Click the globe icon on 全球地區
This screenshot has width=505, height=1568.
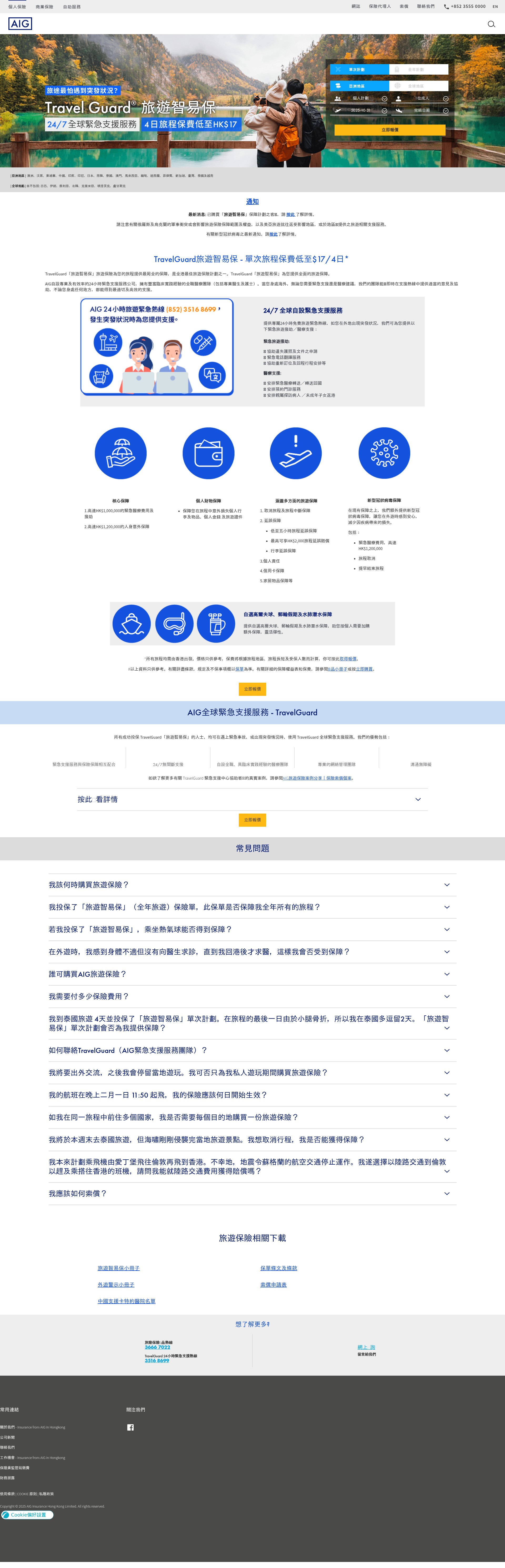pos(397,86)
